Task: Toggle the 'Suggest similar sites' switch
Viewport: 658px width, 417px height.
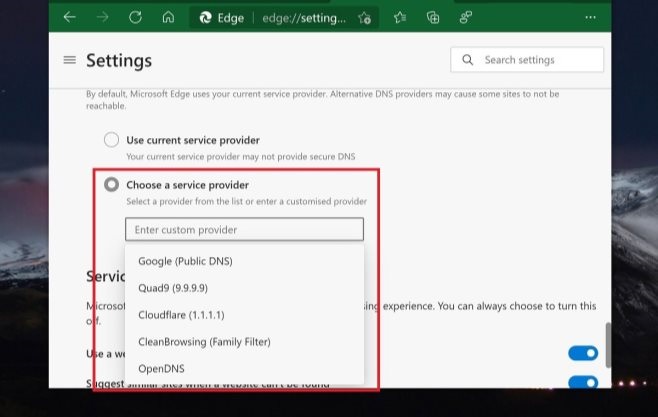Action: tap(583, 382)
